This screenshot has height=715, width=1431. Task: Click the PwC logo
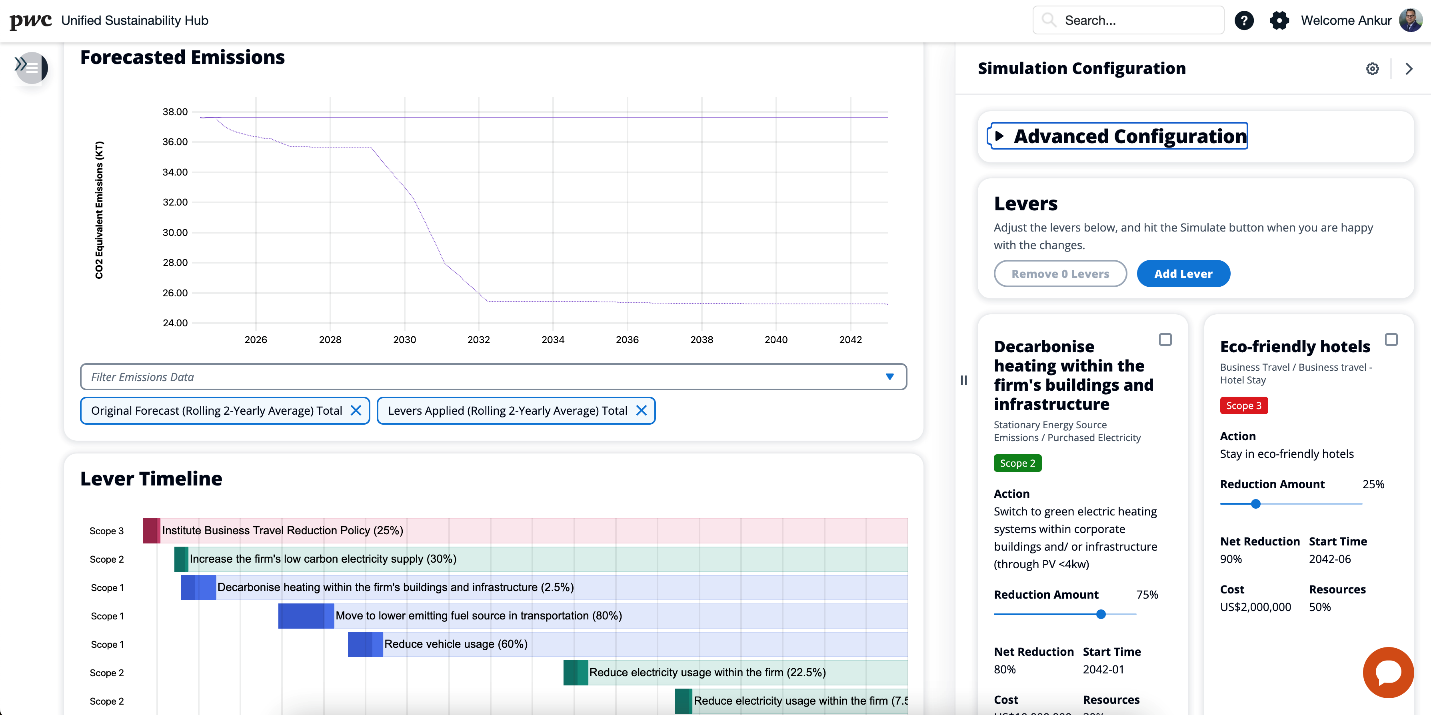pyautogui.click(x=30, y=20)
